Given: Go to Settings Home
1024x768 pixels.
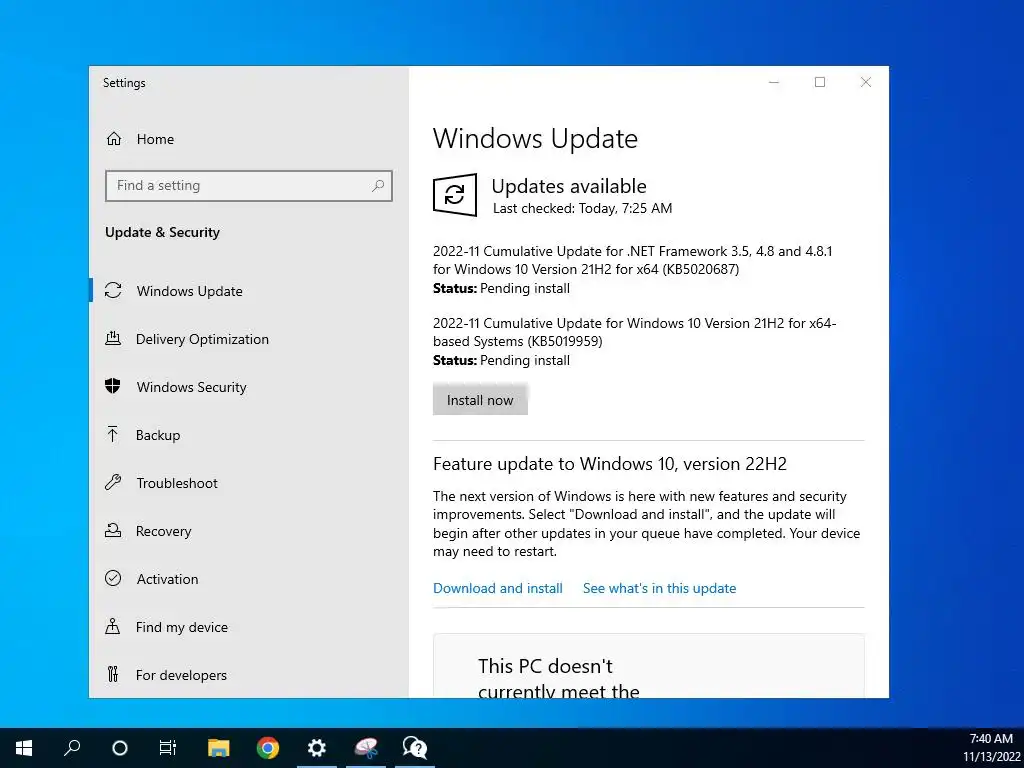Looking at the screenshot, I should 249,139.
